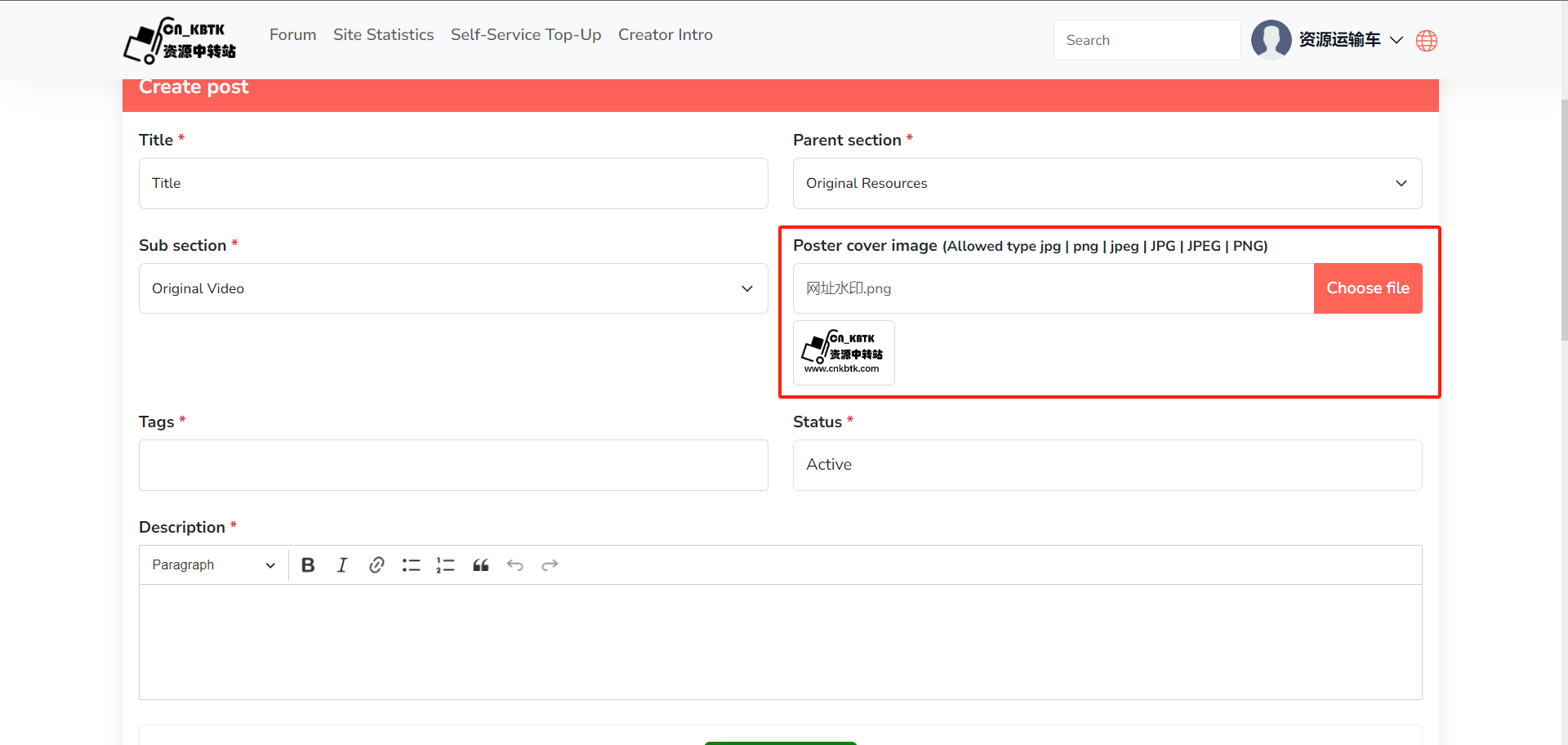Expand the user account menu chevron
The width and height of the screenshot is (1568, 745).
coord(1396,40)
